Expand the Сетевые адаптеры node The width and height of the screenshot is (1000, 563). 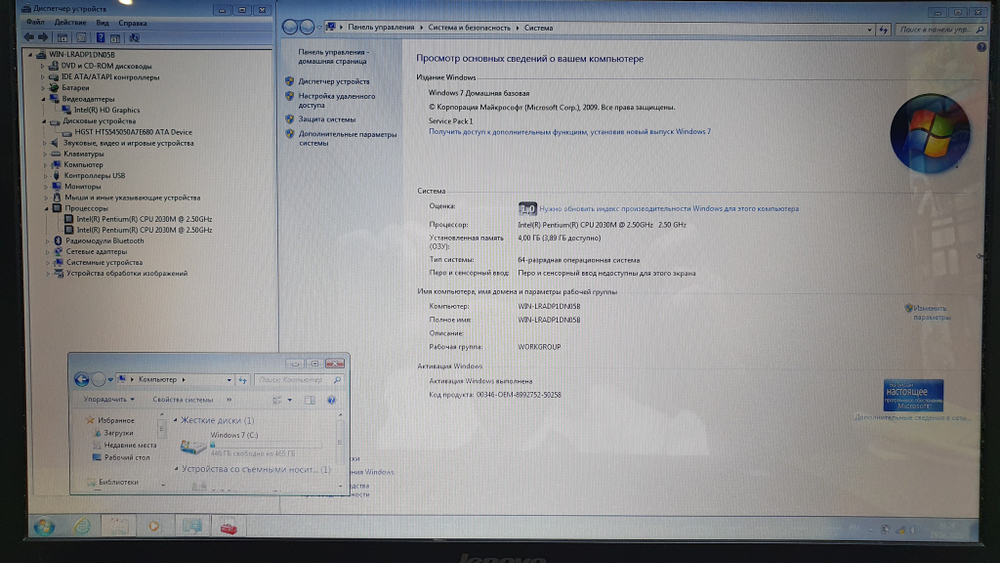pyautogui.click(x=47, y=252)
